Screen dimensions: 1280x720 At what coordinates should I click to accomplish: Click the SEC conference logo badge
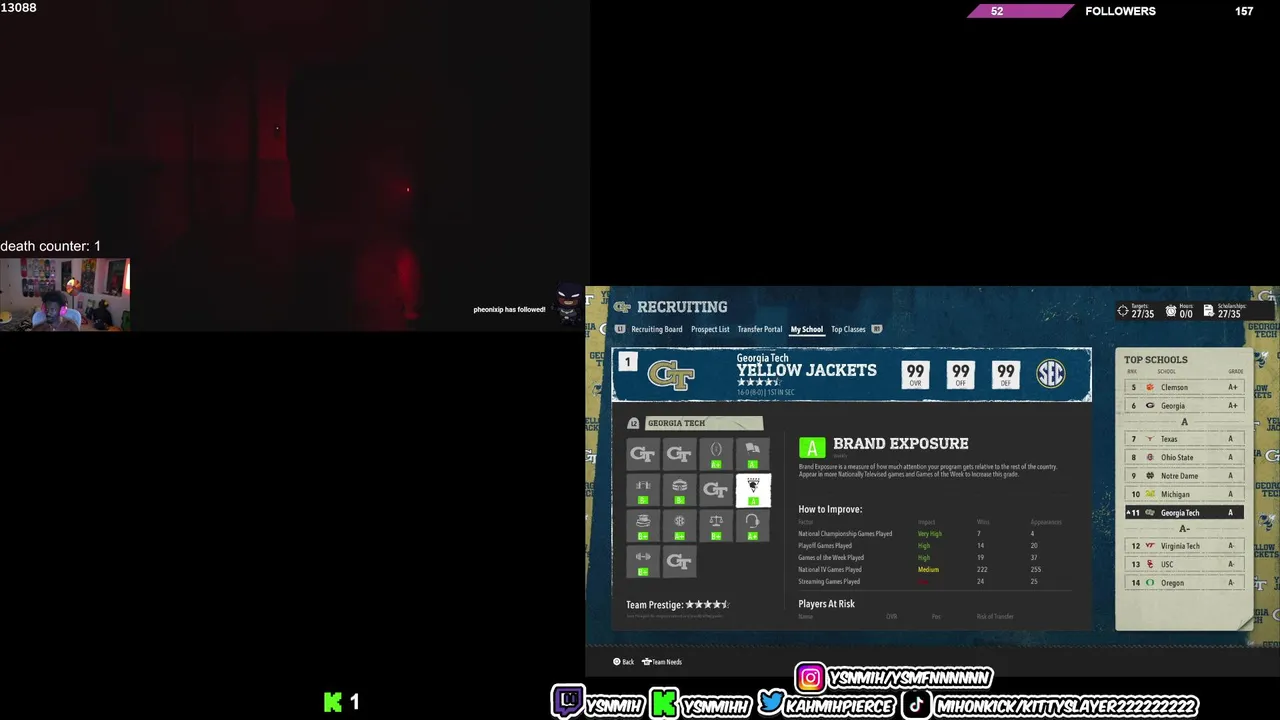pos(1051,373)
